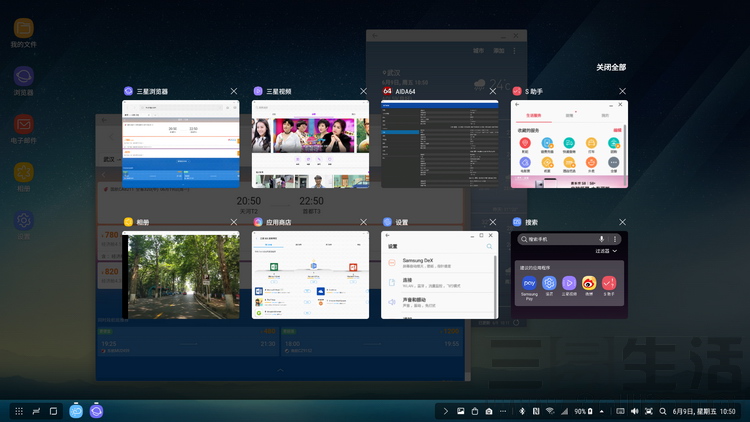The image size is (750, 422).
Task: Tap the microphone icon in search bar
Action: pyautogui.click(x=601, y=239)
